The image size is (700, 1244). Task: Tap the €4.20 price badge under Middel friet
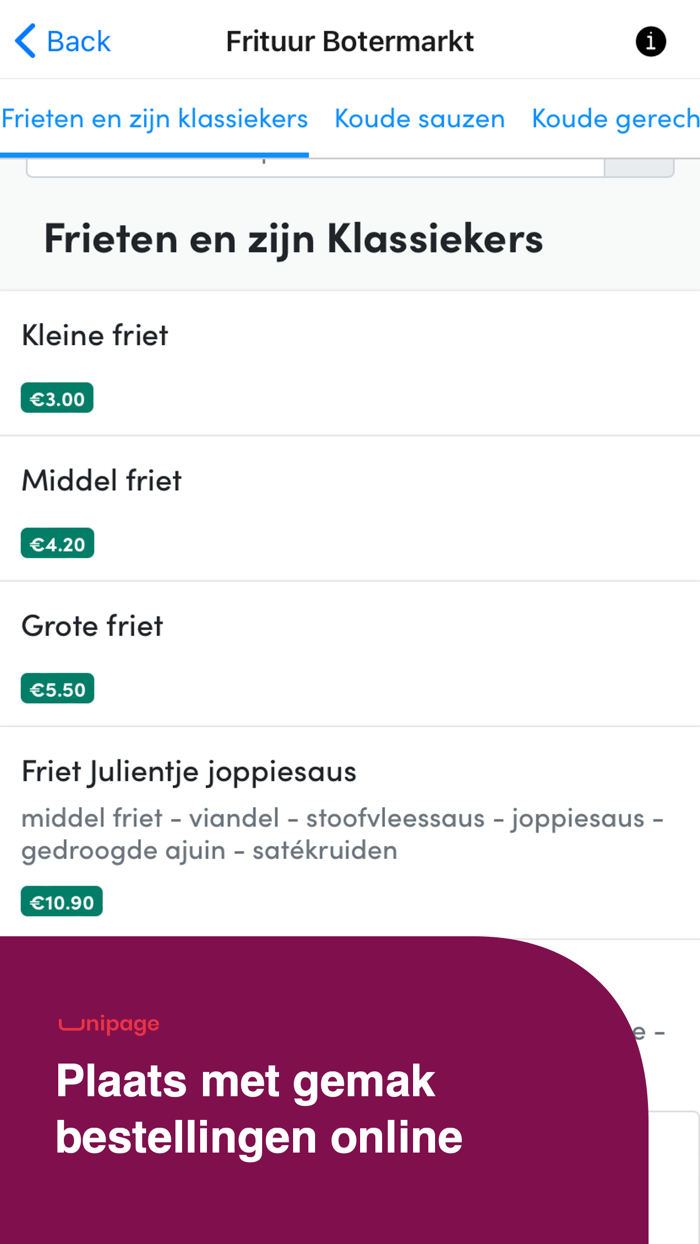point(57,542)
